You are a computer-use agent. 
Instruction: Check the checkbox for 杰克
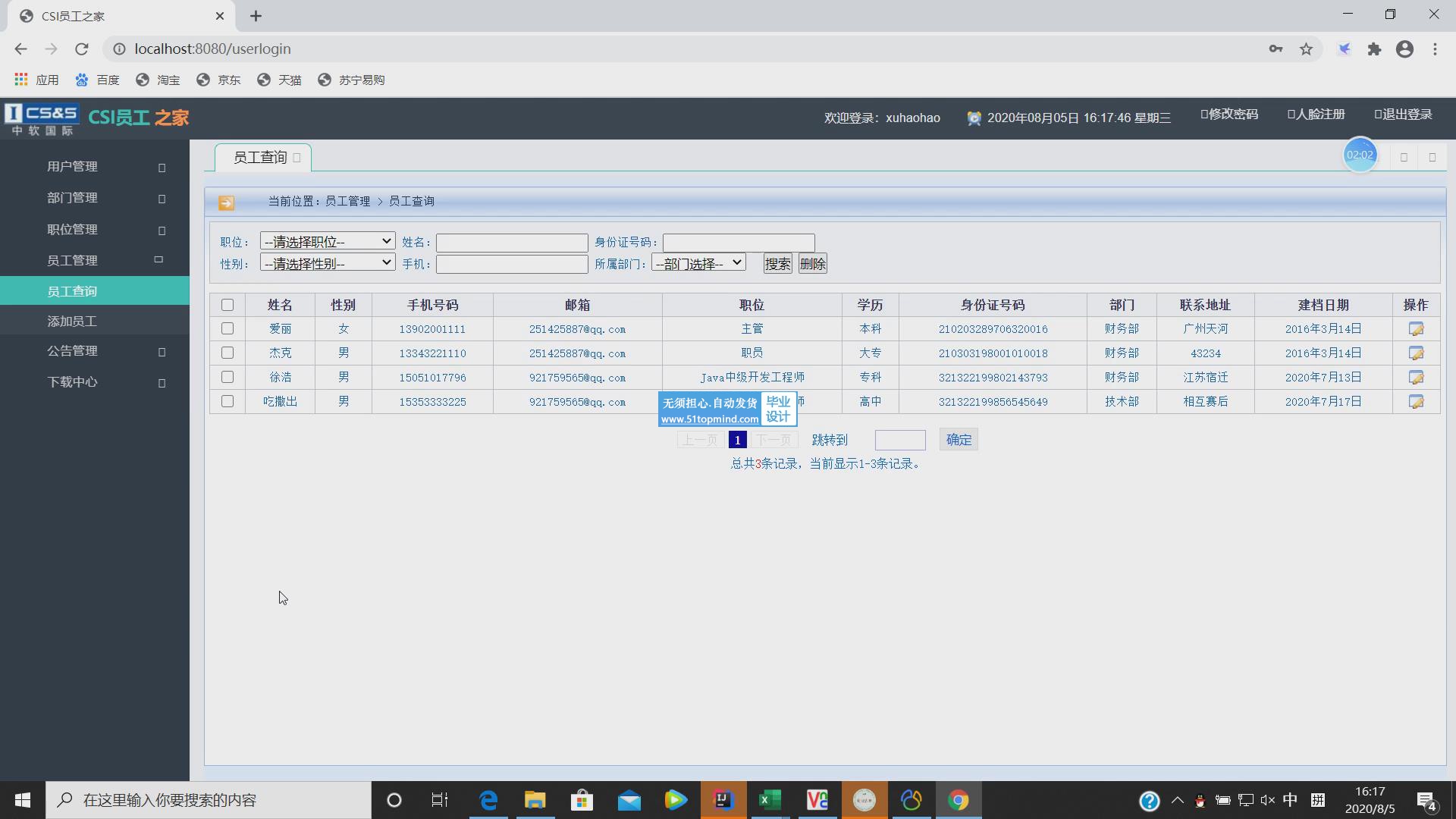(x=227, y=353)
